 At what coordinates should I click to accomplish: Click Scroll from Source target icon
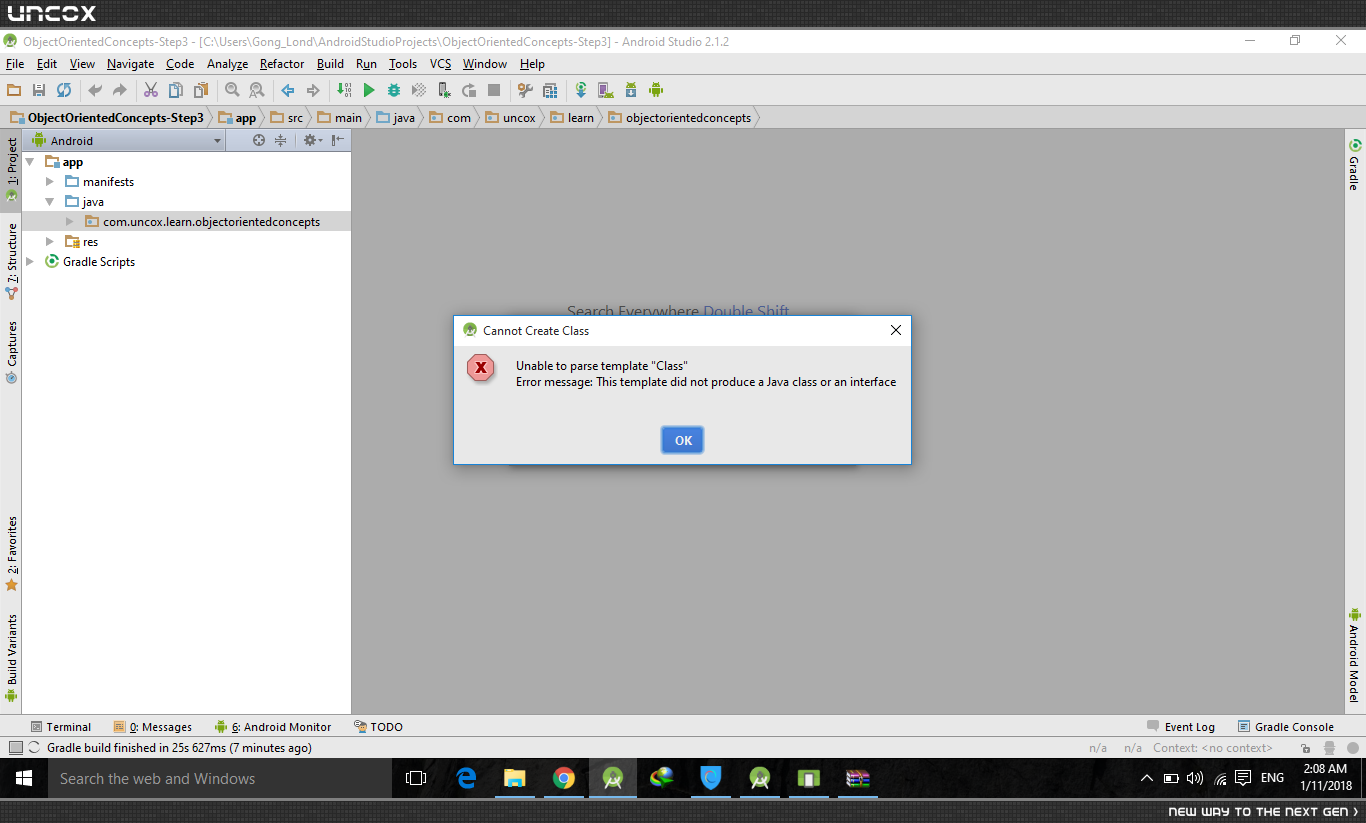pyautogui.click(x=259, y=141)
